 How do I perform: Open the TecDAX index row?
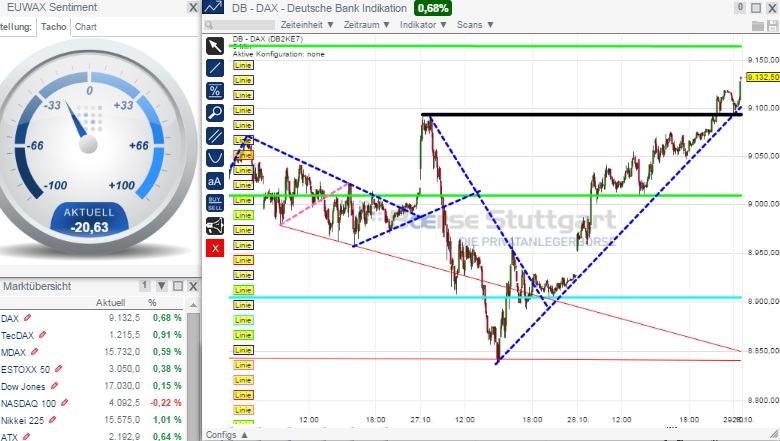coord(92,335)
